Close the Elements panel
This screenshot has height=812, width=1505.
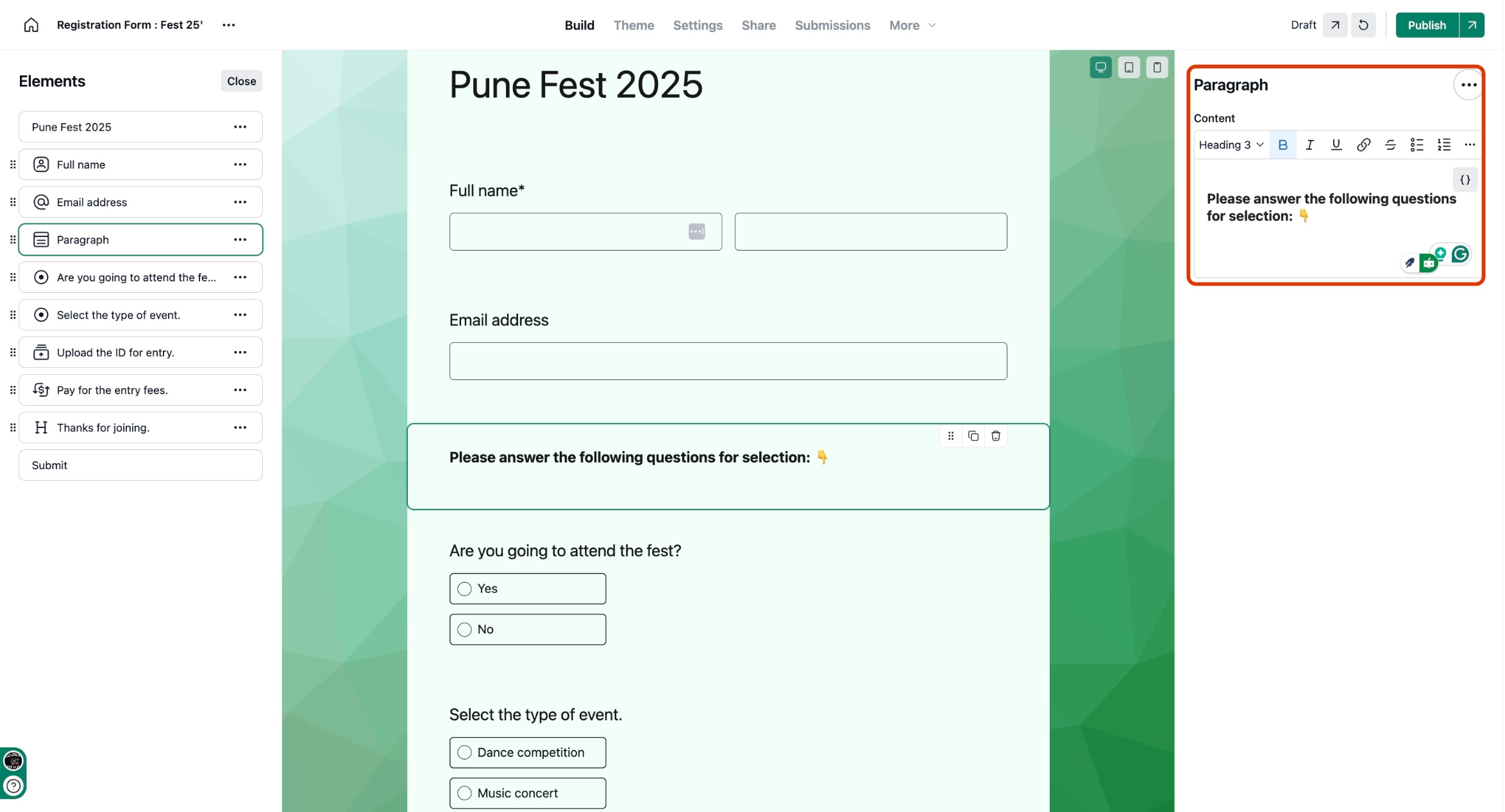click(x=241, y=81)
